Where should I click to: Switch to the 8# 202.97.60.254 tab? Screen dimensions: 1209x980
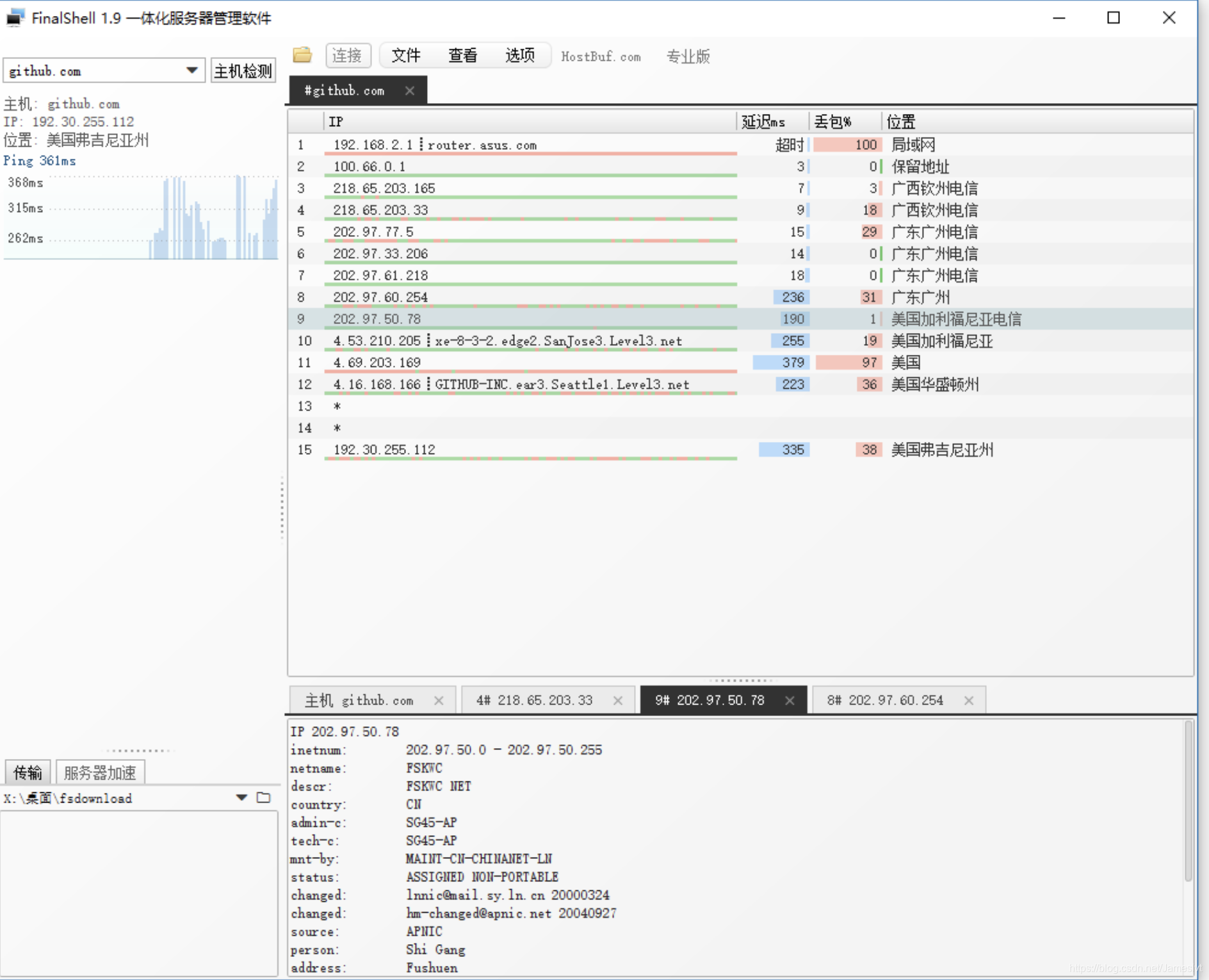tap(887, 700)
